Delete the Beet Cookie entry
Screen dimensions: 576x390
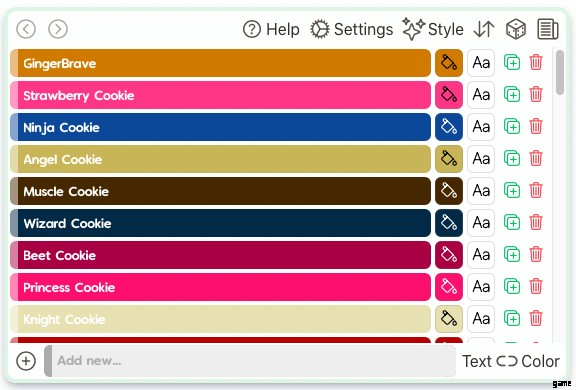[536, 254]
